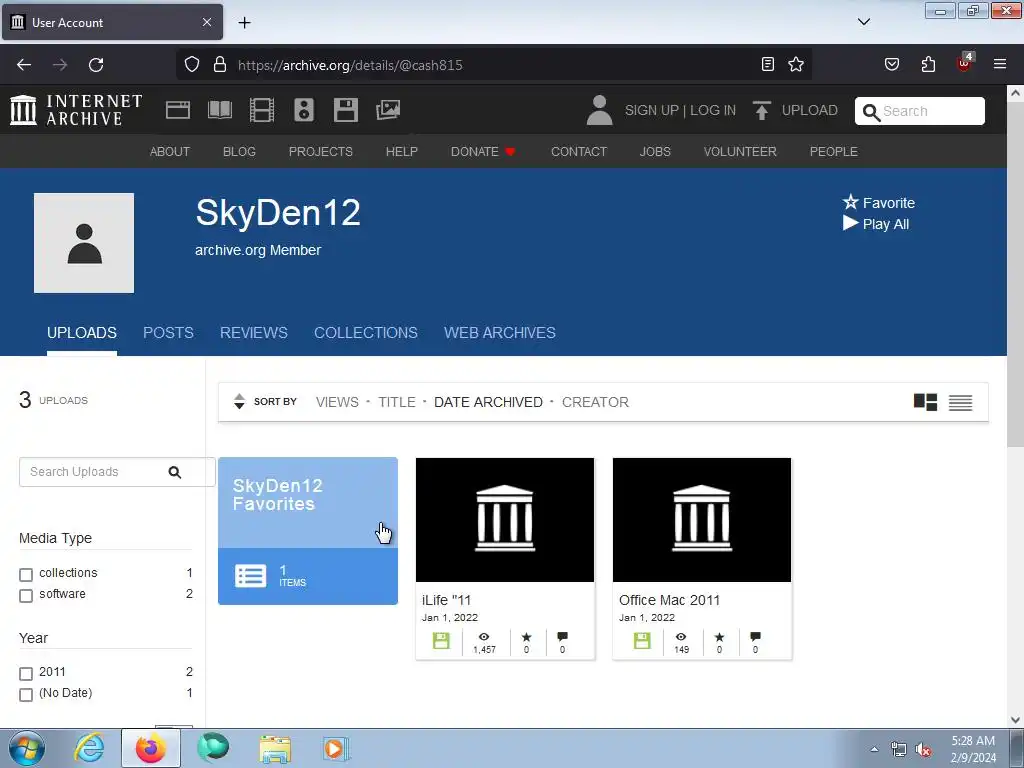Screen dimensions: 1024x768
Task: Open the PROJECTS menu item
Action: click(x=321, y=152)
